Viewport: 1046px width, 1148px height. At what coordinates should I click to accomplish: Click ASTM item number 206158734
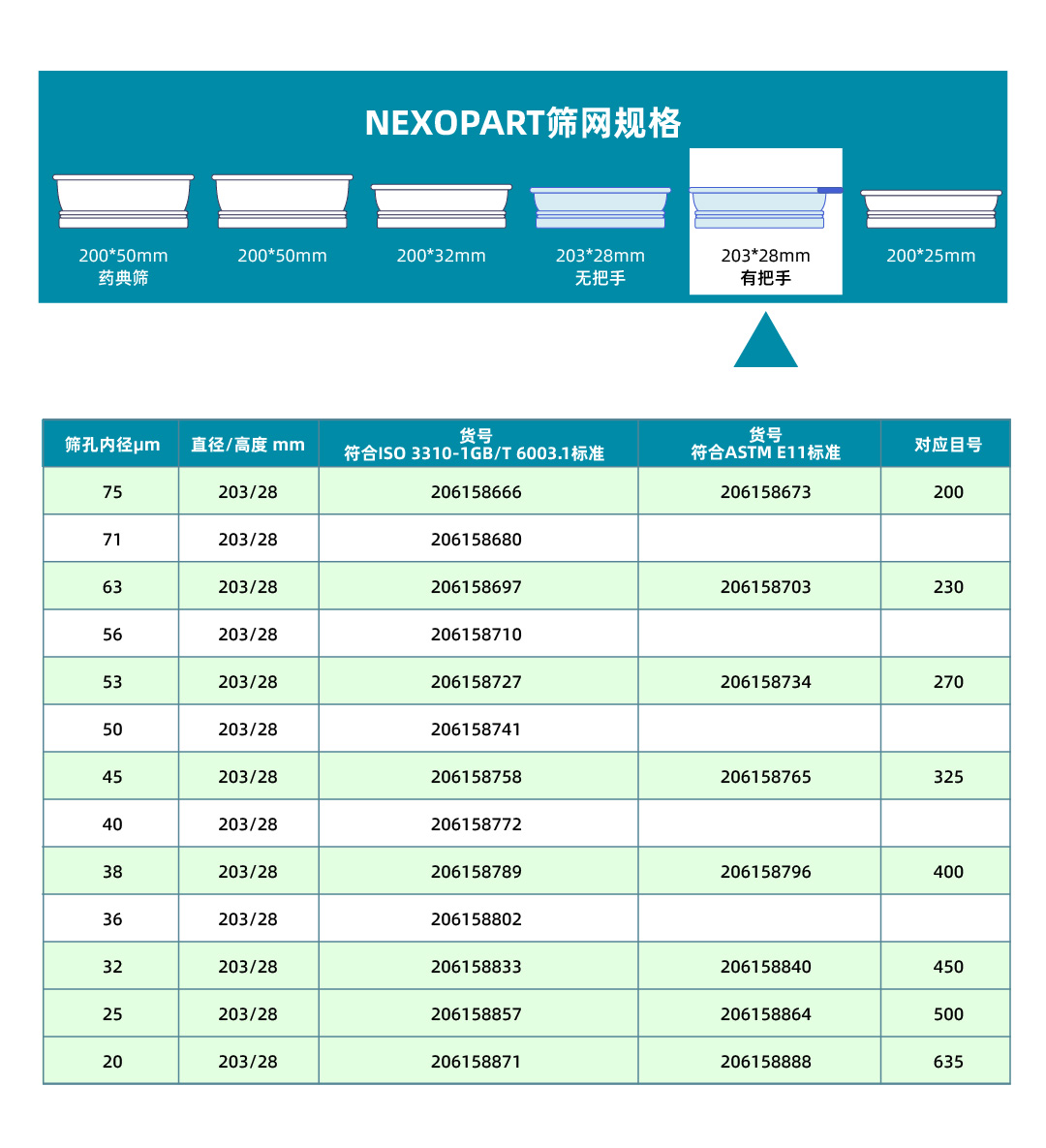coord(766,682)
